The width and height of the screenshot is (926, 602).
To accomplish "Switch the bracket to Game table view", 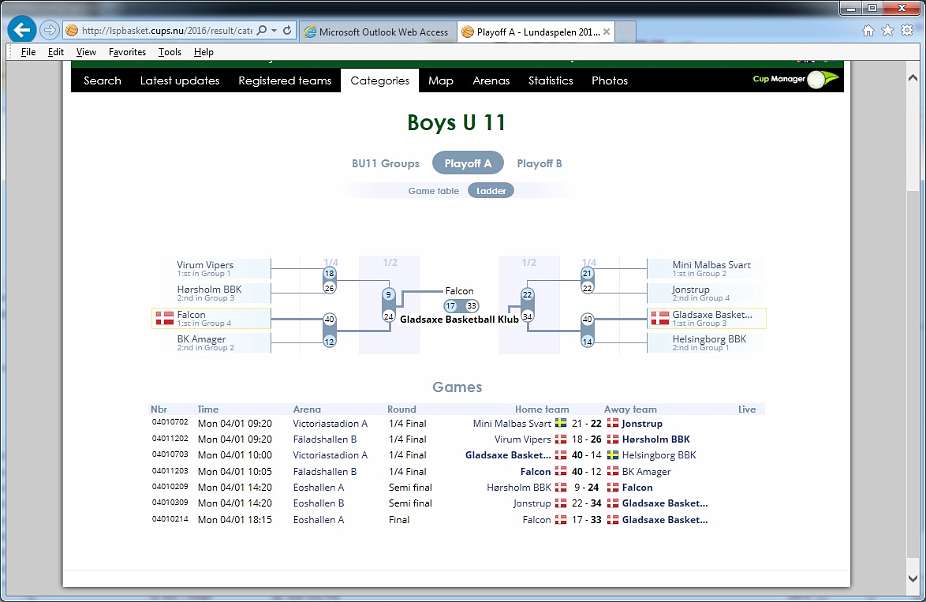I will click(x=433, y=190).
